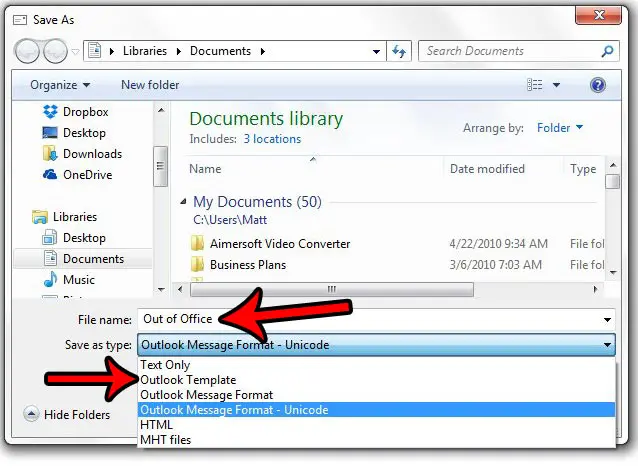Screen dimensions: 638x471
Task: Expand the Organize dropdown menu
Action: click(x=60, y=85)
